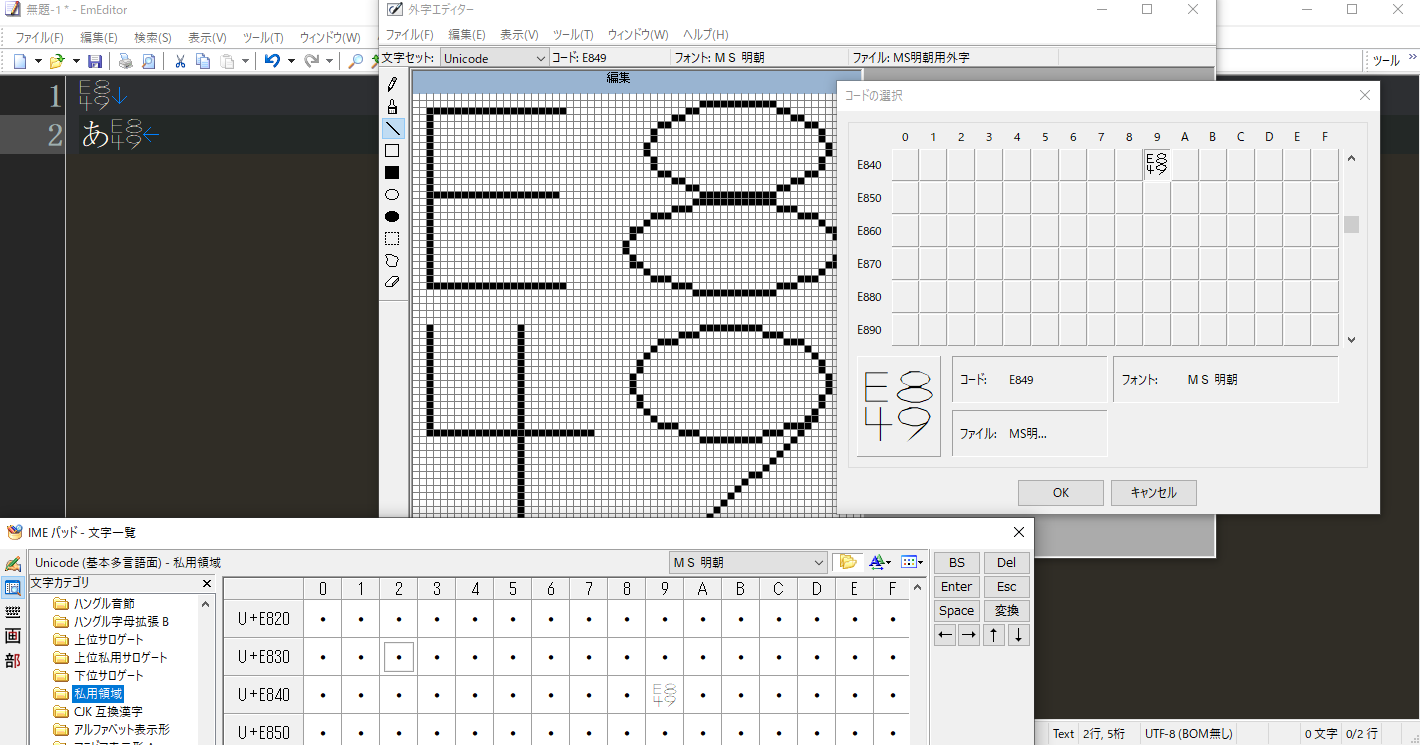Image resolution: width=1420 pixels, height=745 pixels.
Task: Click IME Pad Del button
Action: (1006, 563)
